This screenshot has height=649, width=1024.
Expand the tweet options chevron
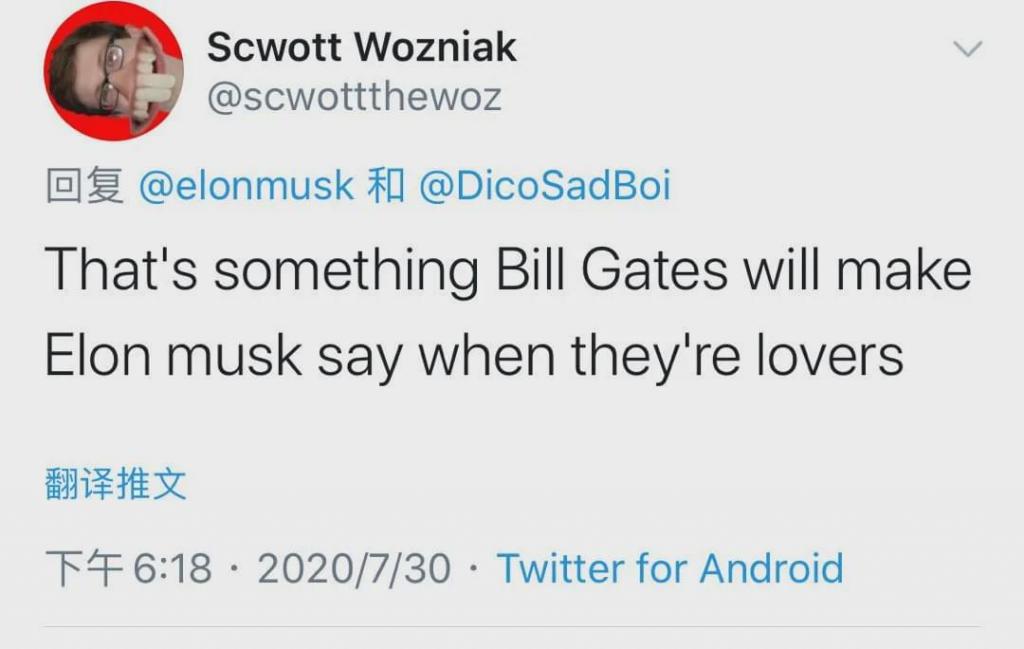coord(967,48)
